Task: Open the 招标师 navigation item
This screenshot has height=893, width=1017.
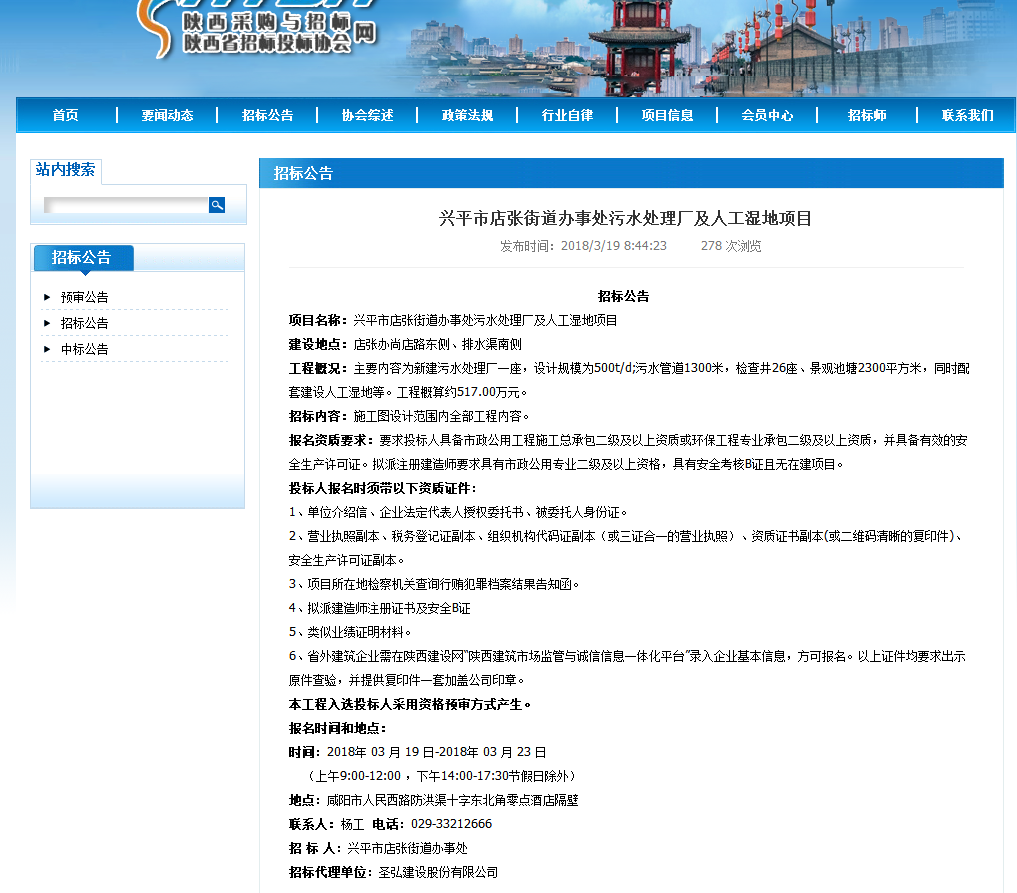Action: 867,115
